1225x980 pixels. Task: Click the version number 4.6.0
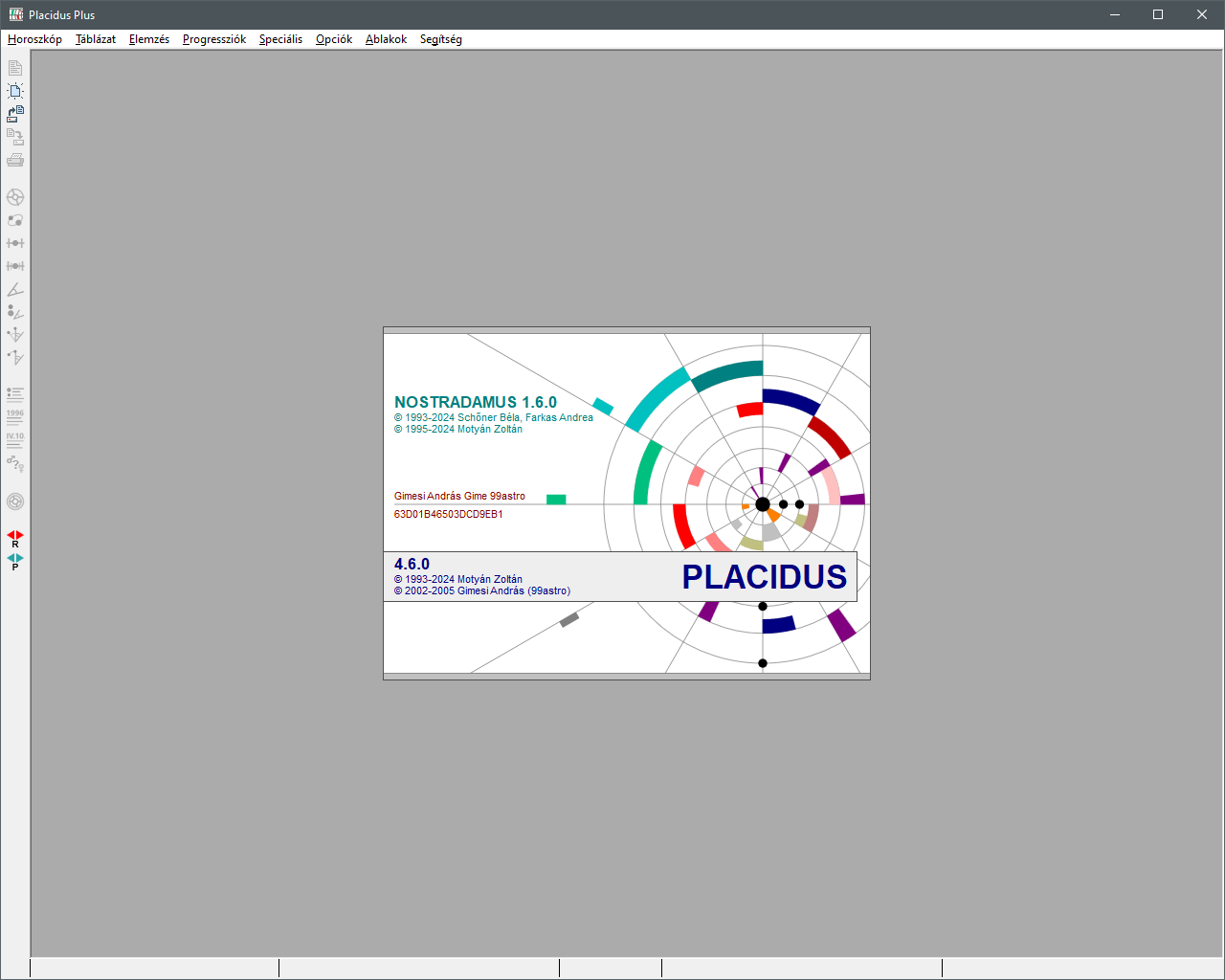[412, 565]
